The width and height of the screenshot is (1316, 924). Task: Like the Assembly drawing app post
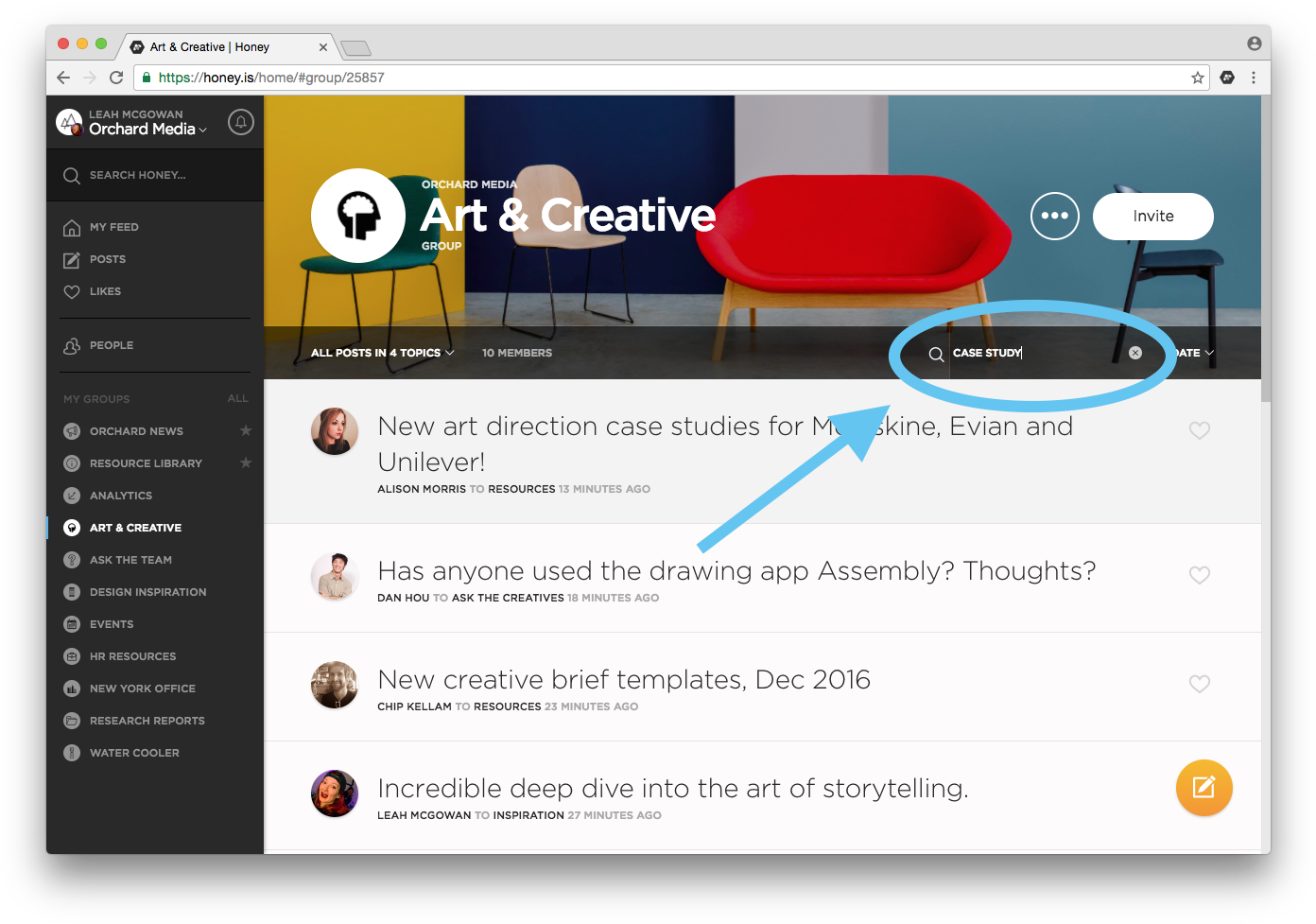pos(1199,575)
